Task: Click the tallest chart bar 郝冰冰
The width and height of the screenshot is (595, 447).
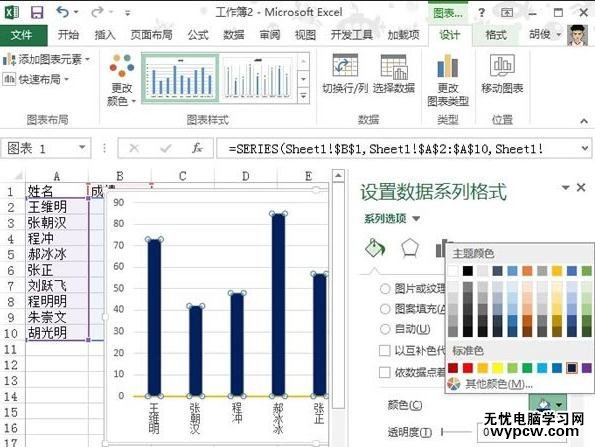Action: [x=278, y=305]
